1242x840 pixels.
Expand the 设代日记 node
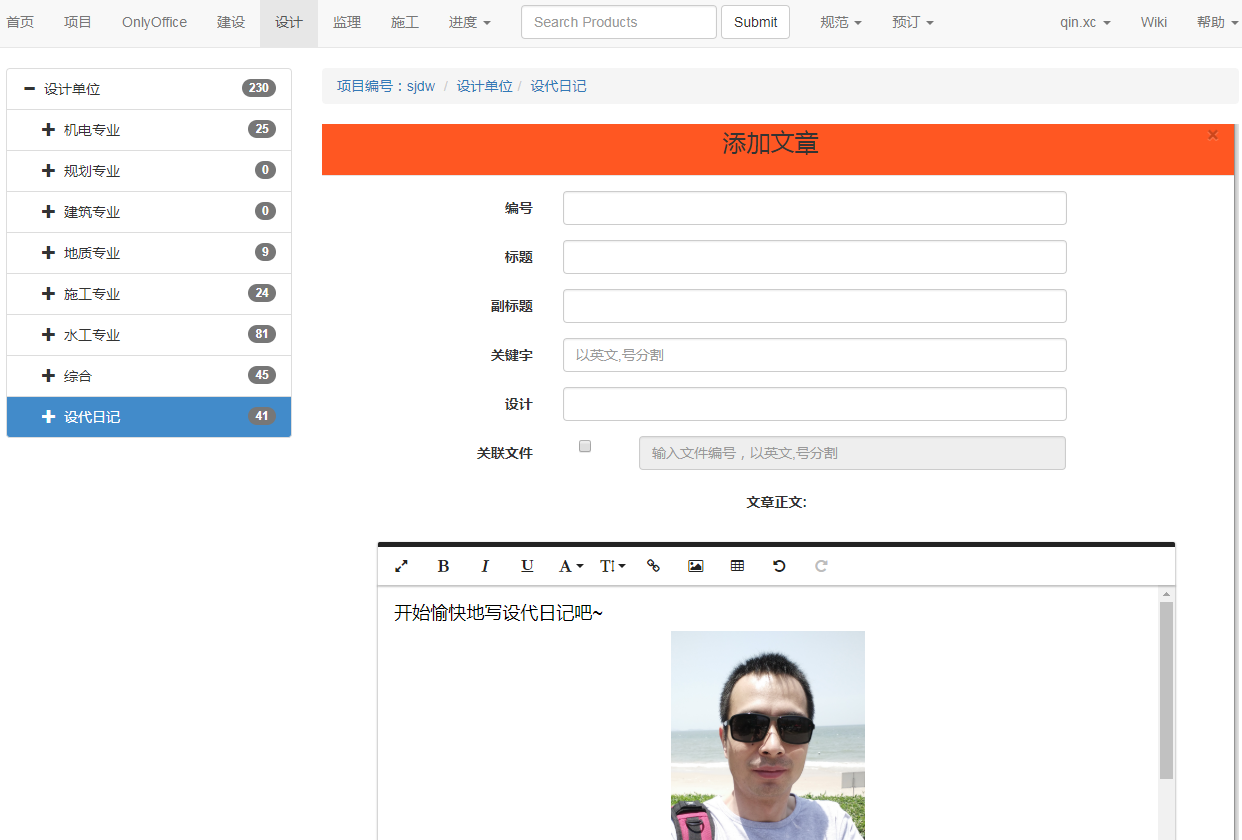pos(48,417)
